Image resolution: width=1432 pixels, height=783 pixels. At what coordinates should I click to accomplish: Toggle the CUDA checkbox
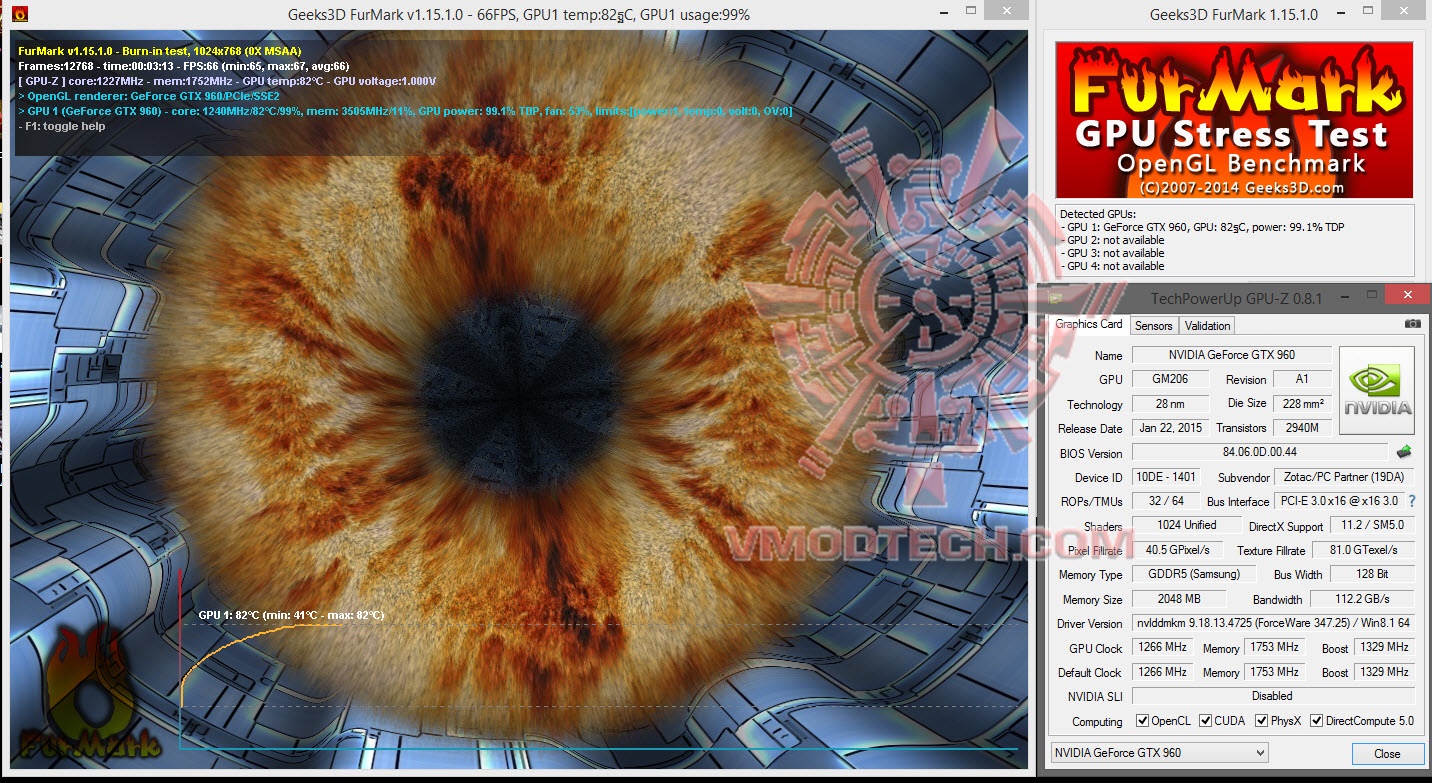click(1206, 721)
